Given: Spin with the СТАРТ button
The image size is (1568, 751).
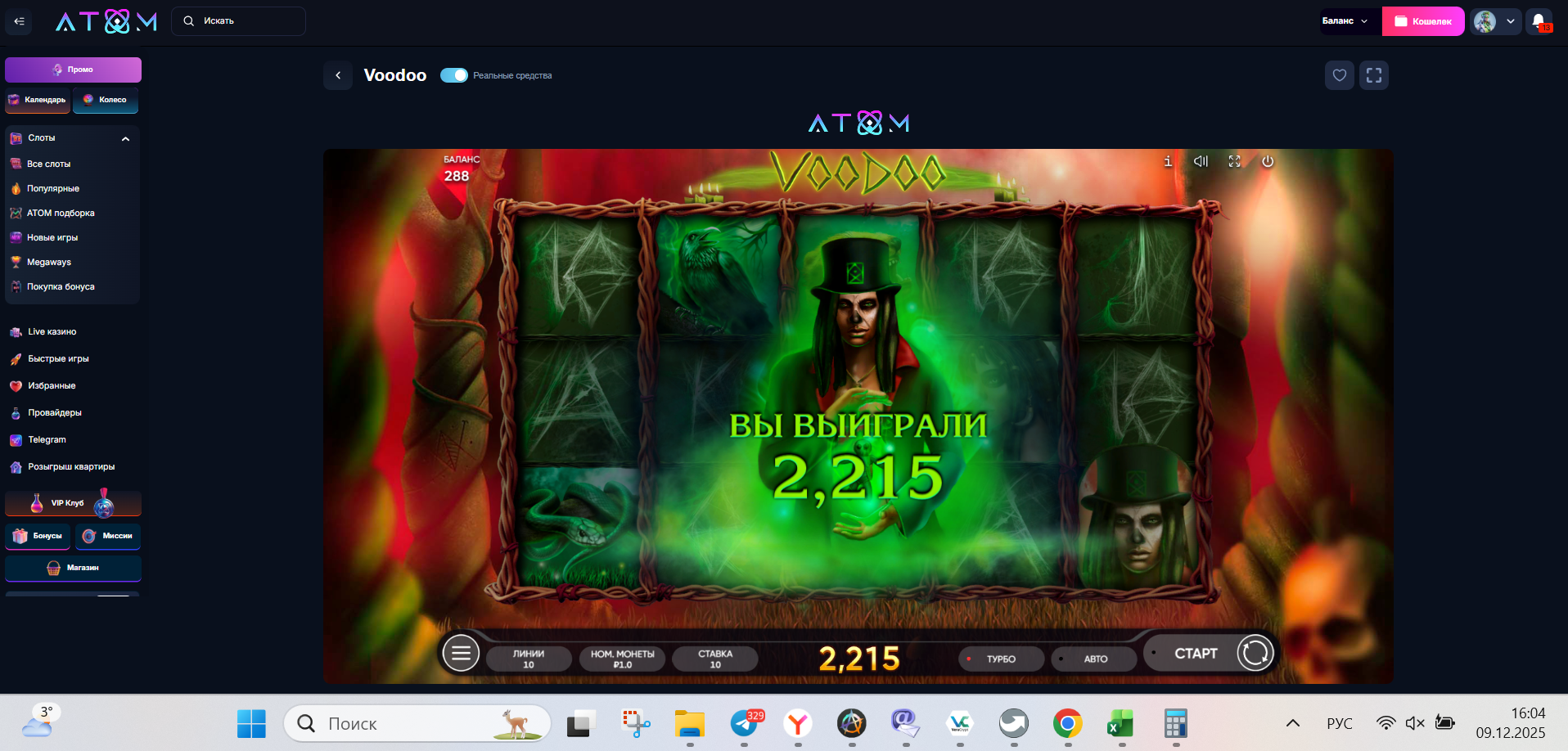Looking at the screenshot, I should (1210, 653).
